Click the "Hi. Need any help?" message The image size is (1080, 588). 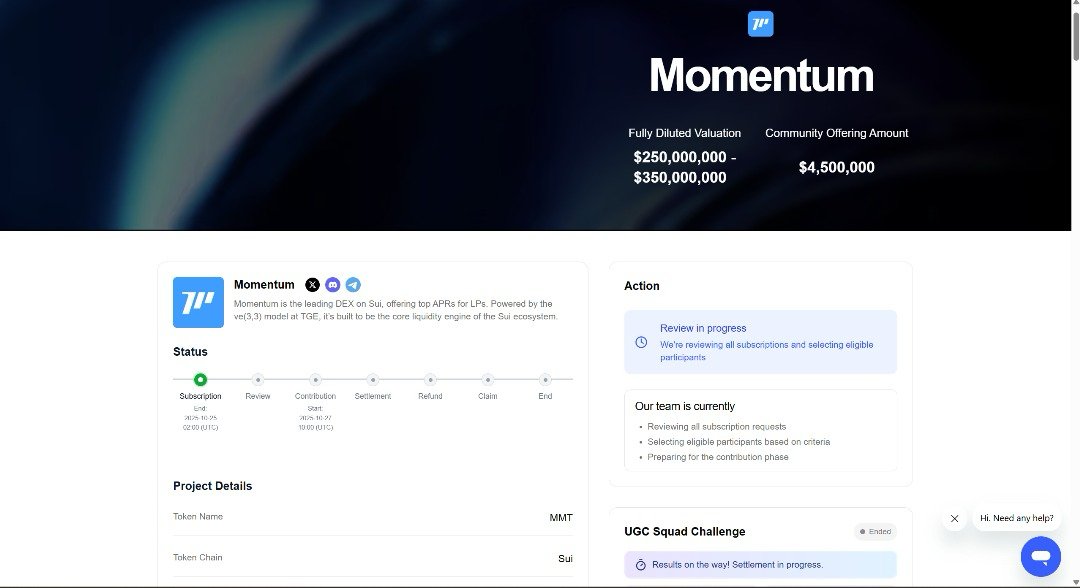coord(1016,518)
